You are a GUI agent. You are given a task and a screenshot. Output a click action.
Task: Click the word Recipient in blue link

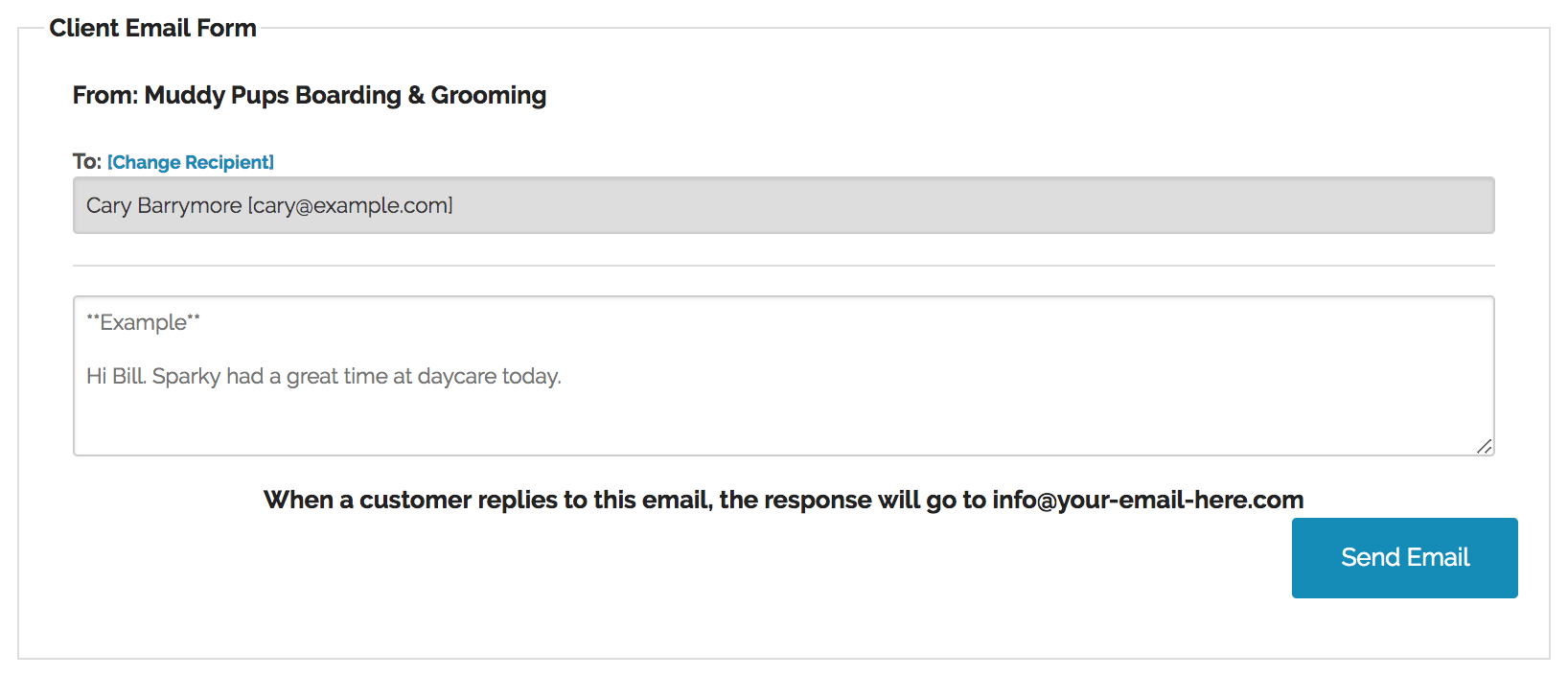(230, 162)
